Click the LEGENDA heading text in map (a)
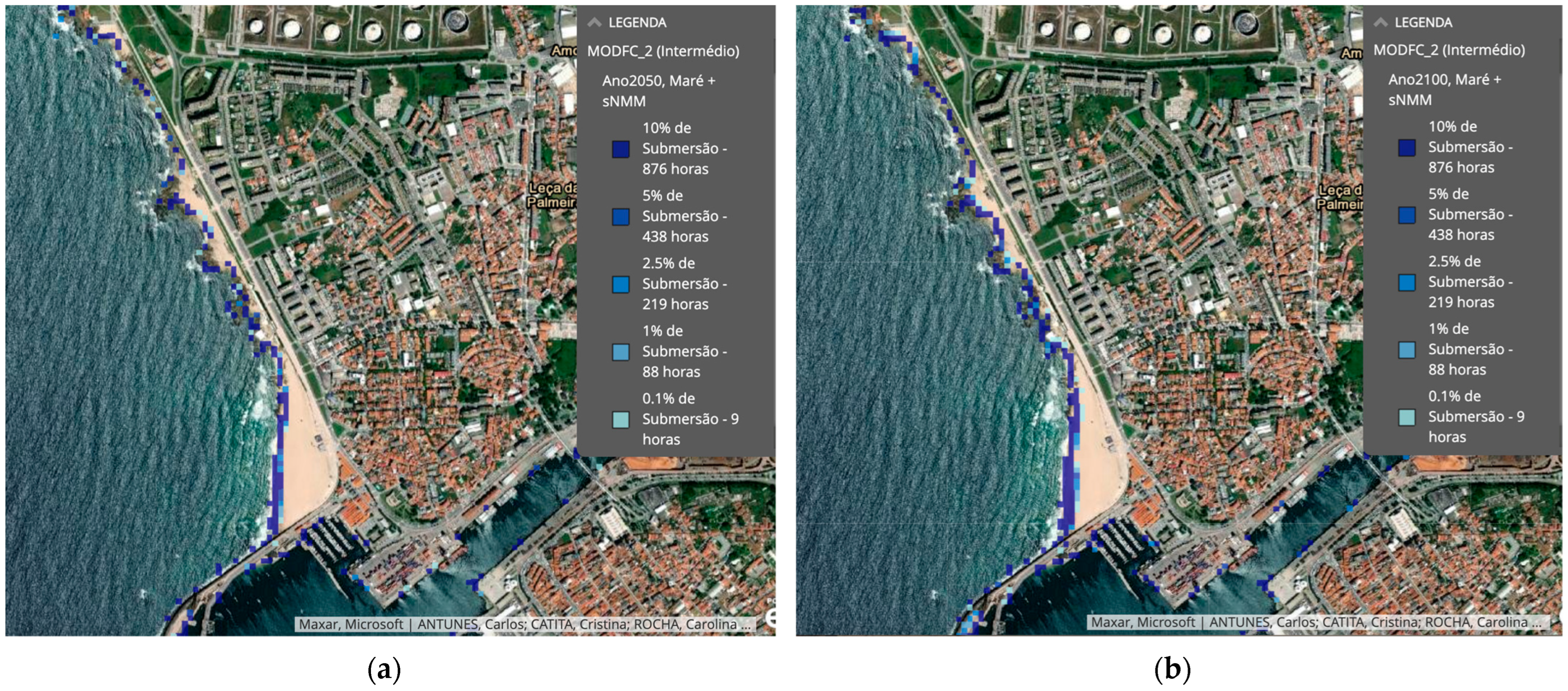Screen dimensions: 1568x691 click(x=637, y=23)
